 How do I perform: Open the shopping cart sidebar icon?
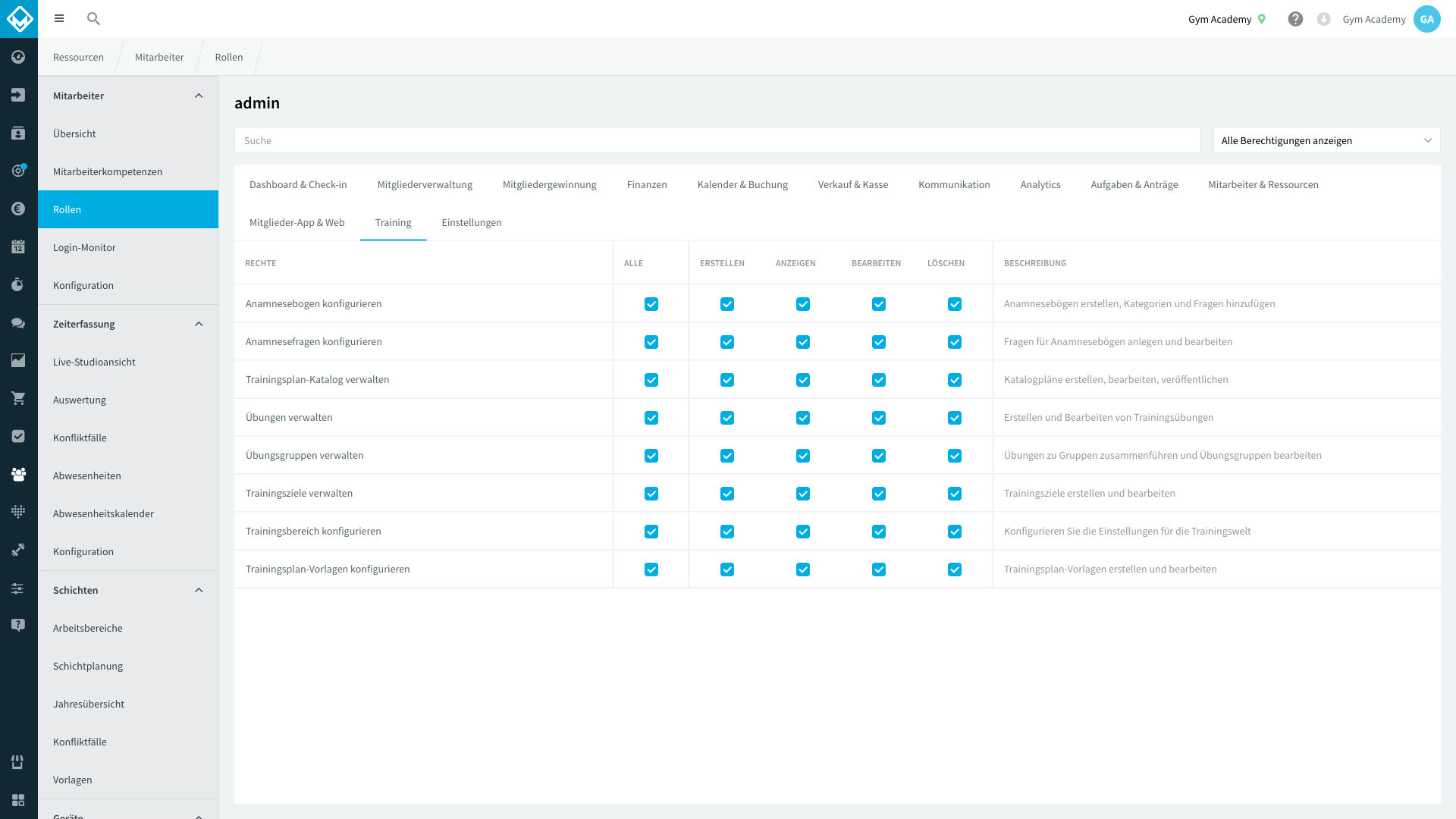(x=18, y=399)
